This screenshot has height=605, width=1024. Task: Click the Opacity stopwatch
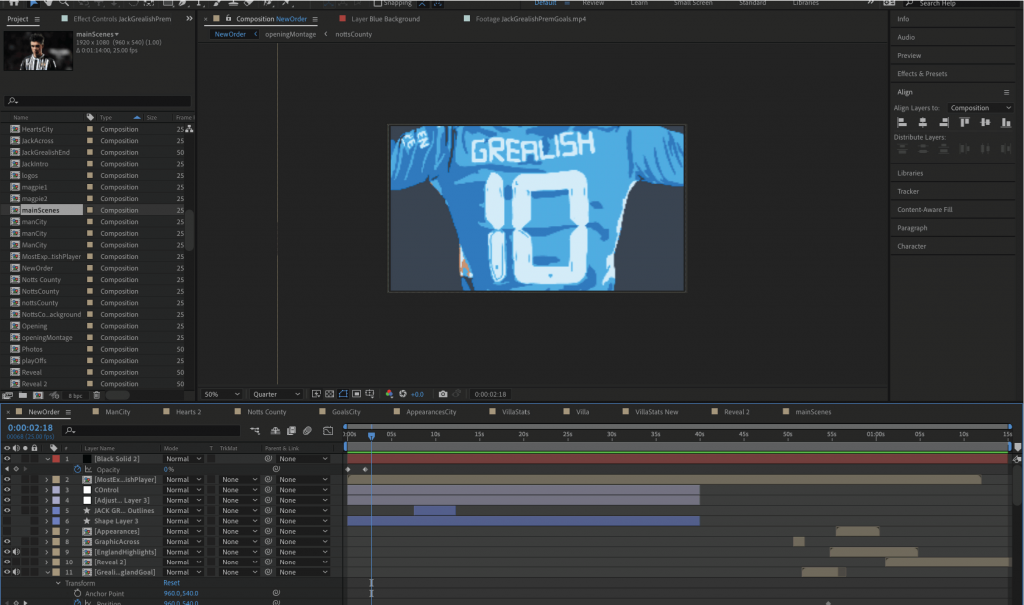pos(78,469)
